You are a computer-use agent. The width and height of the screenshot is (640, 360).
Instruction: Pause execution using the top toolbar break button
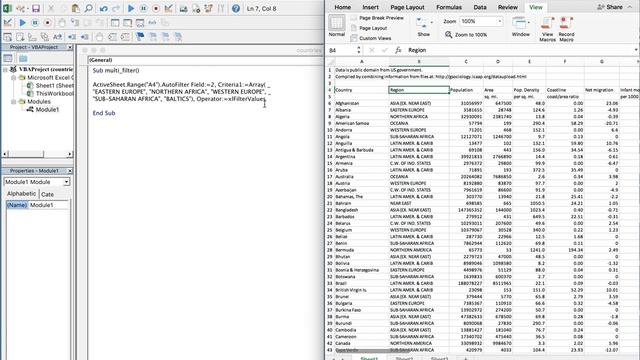point(144,8)
